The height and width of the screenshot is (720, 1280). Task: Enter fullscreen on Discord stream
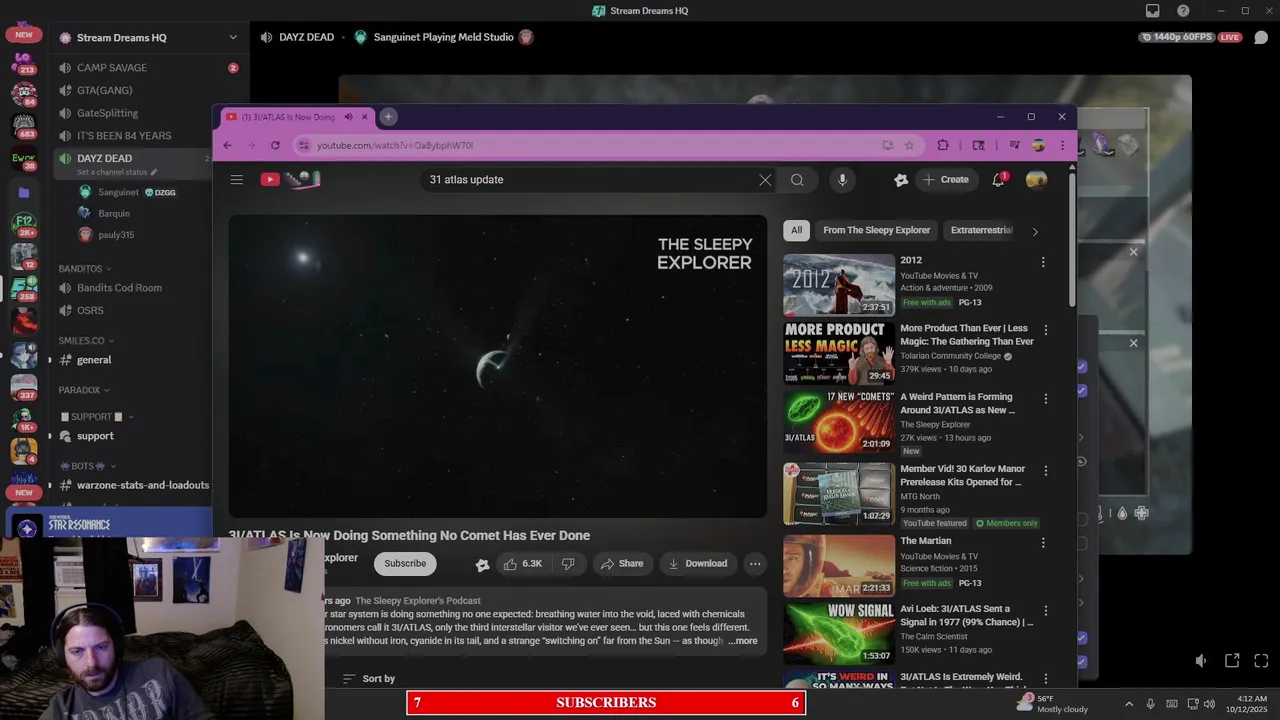click(x=1261, y=661)
